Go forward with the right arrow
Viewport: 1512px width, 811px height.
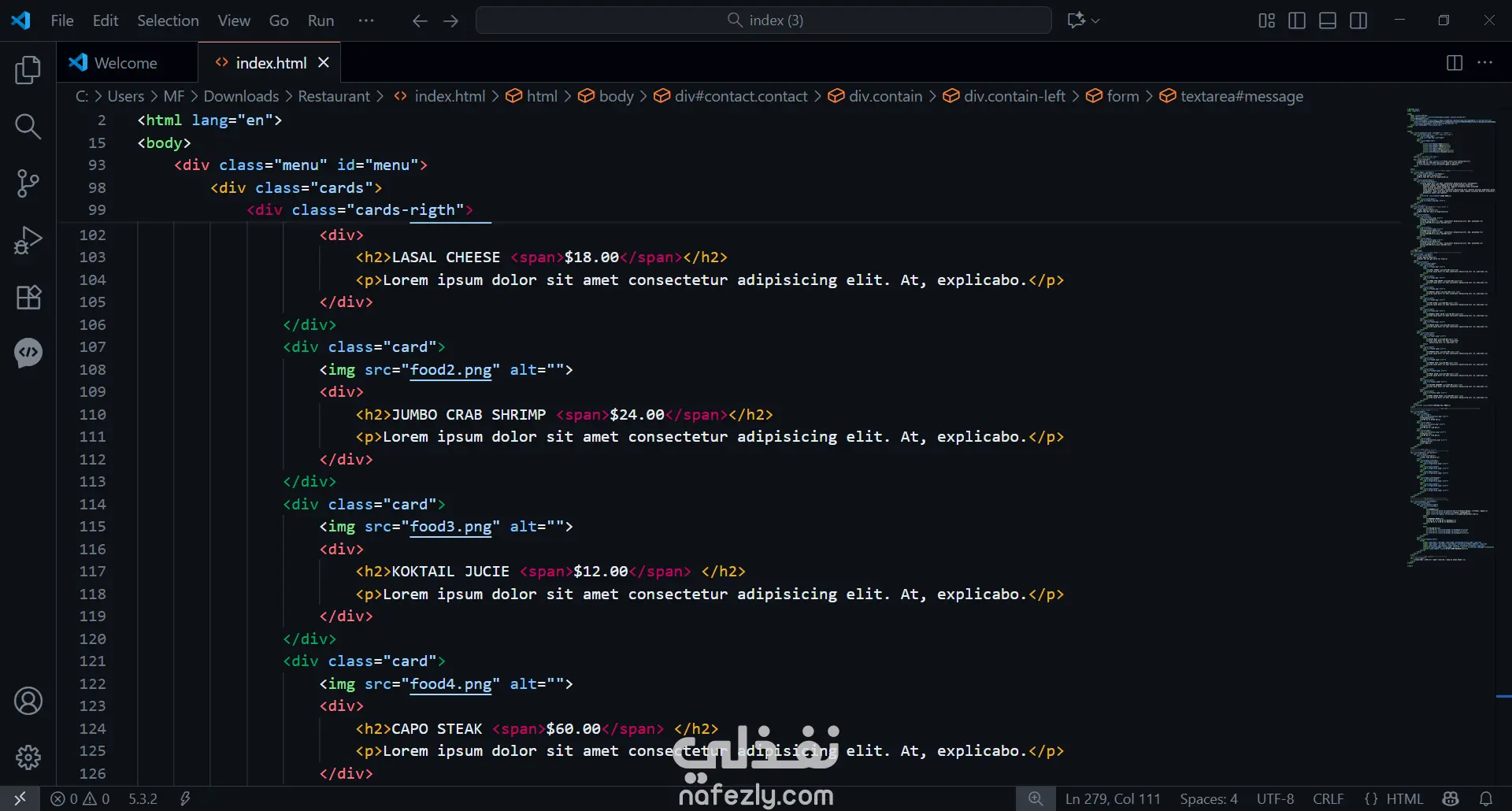451,20
